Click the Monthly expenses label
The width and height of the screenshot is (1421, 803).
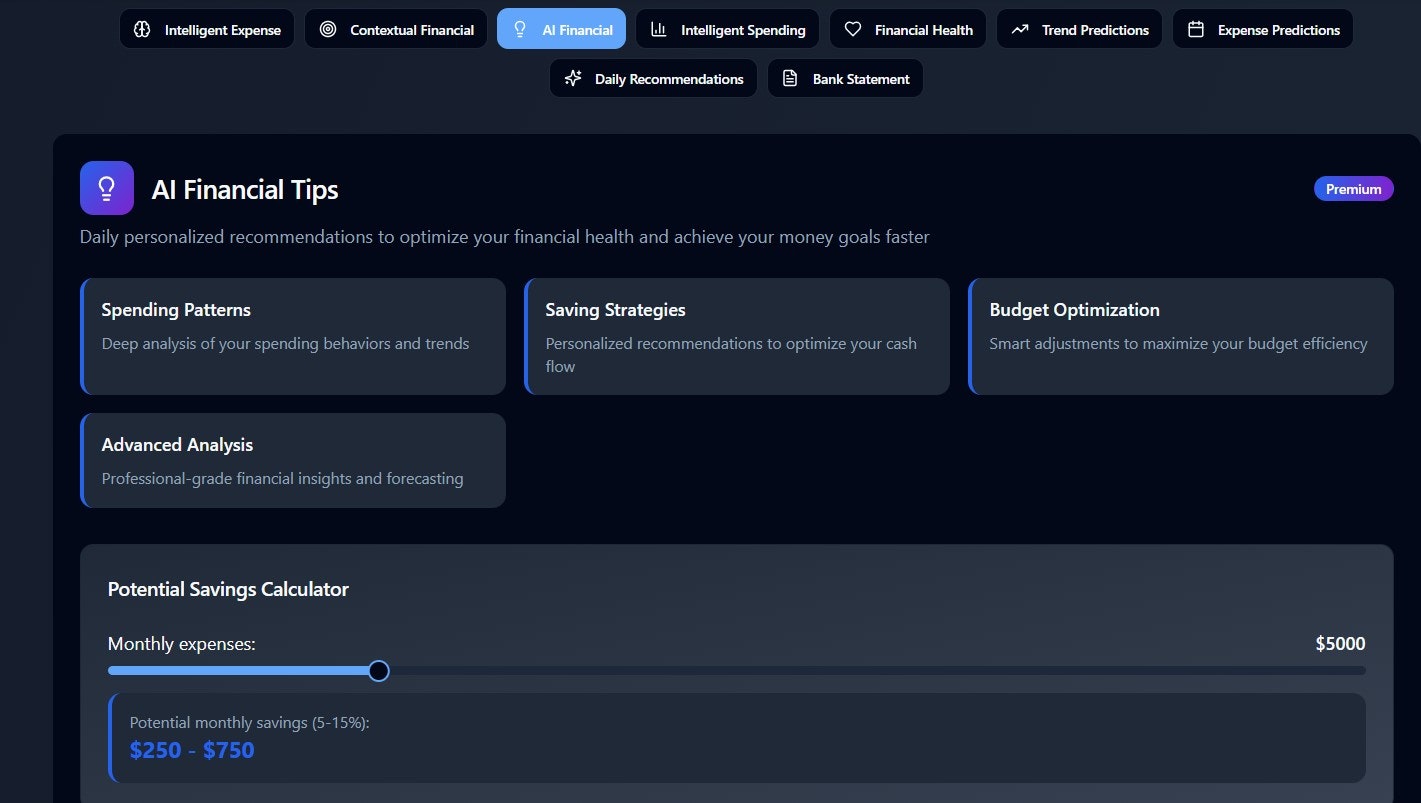coord(182,644)
